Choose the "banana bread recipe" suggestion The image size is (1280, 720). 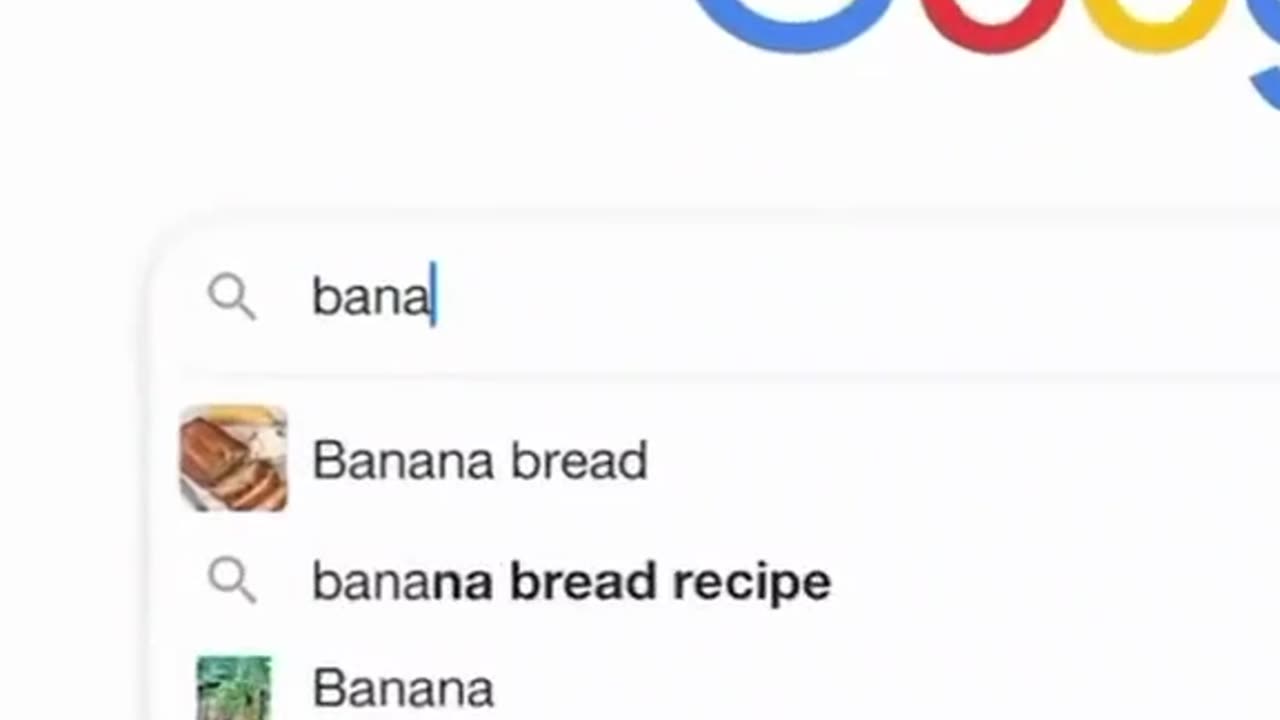coord(571,582)
